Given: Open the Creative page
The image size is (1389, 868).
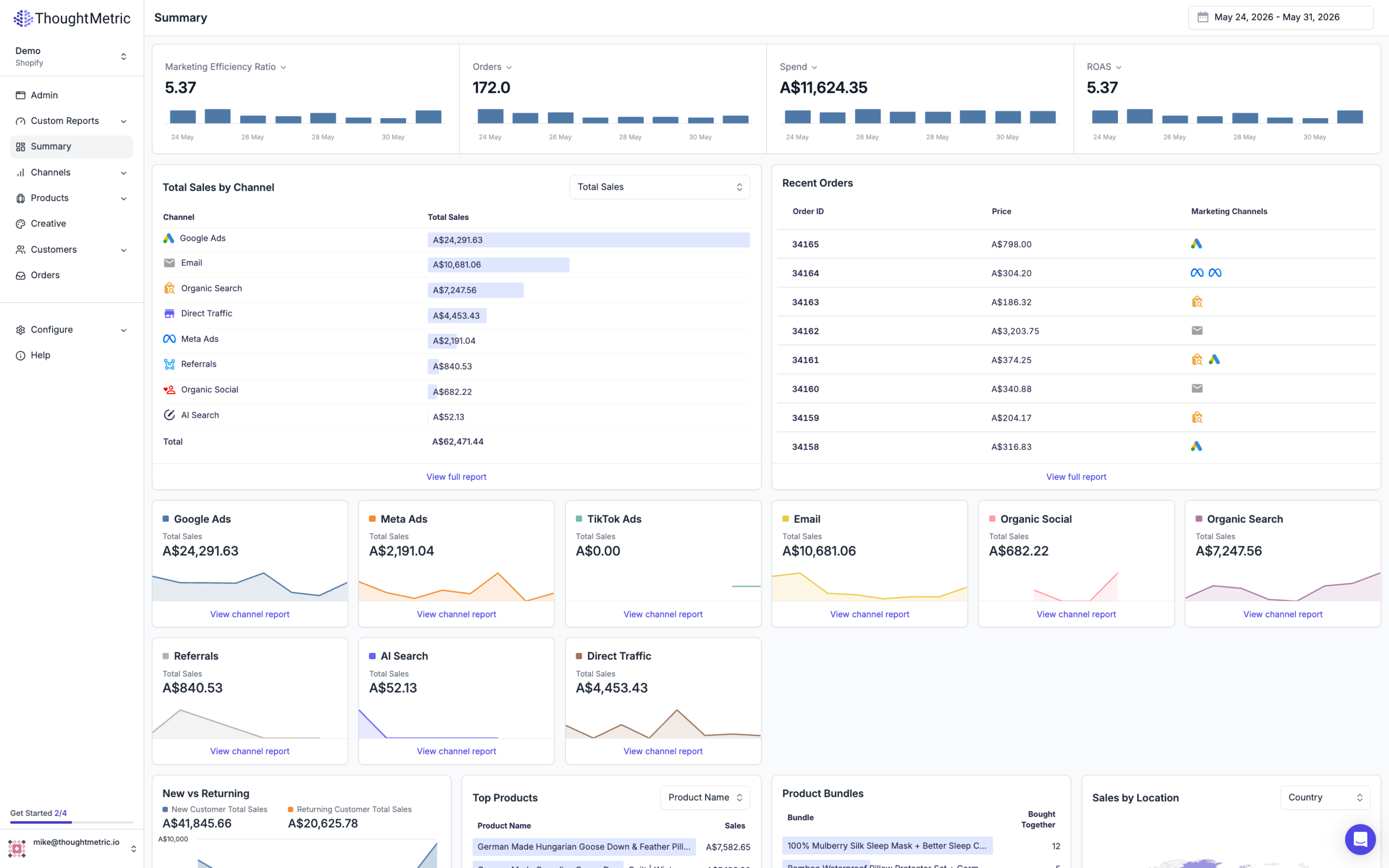Looking at the screenshot, I should tap(71, 224).
